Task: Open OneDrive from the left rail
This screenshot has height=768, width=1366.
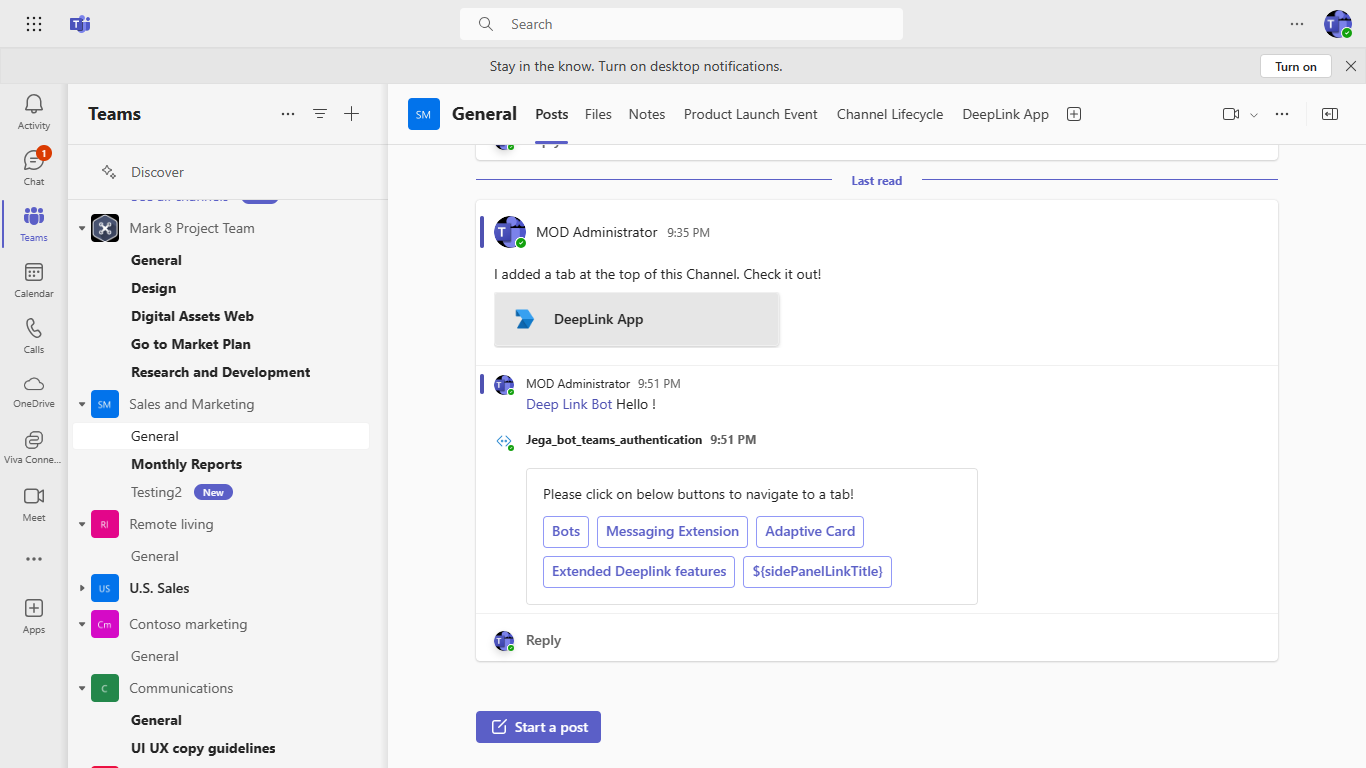Action: click(34, 392)
